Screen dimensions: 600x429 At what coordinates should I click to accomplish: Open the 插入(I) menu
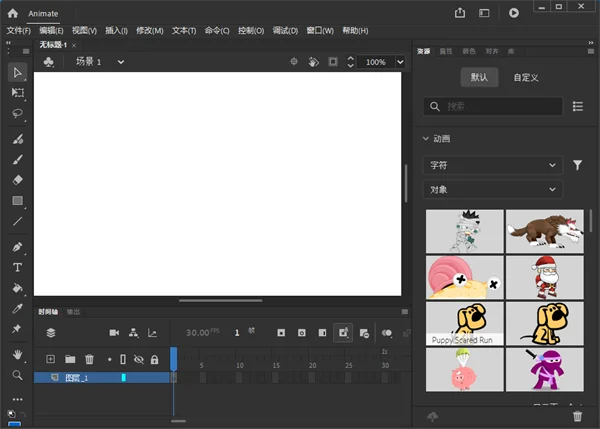(116, 31)
